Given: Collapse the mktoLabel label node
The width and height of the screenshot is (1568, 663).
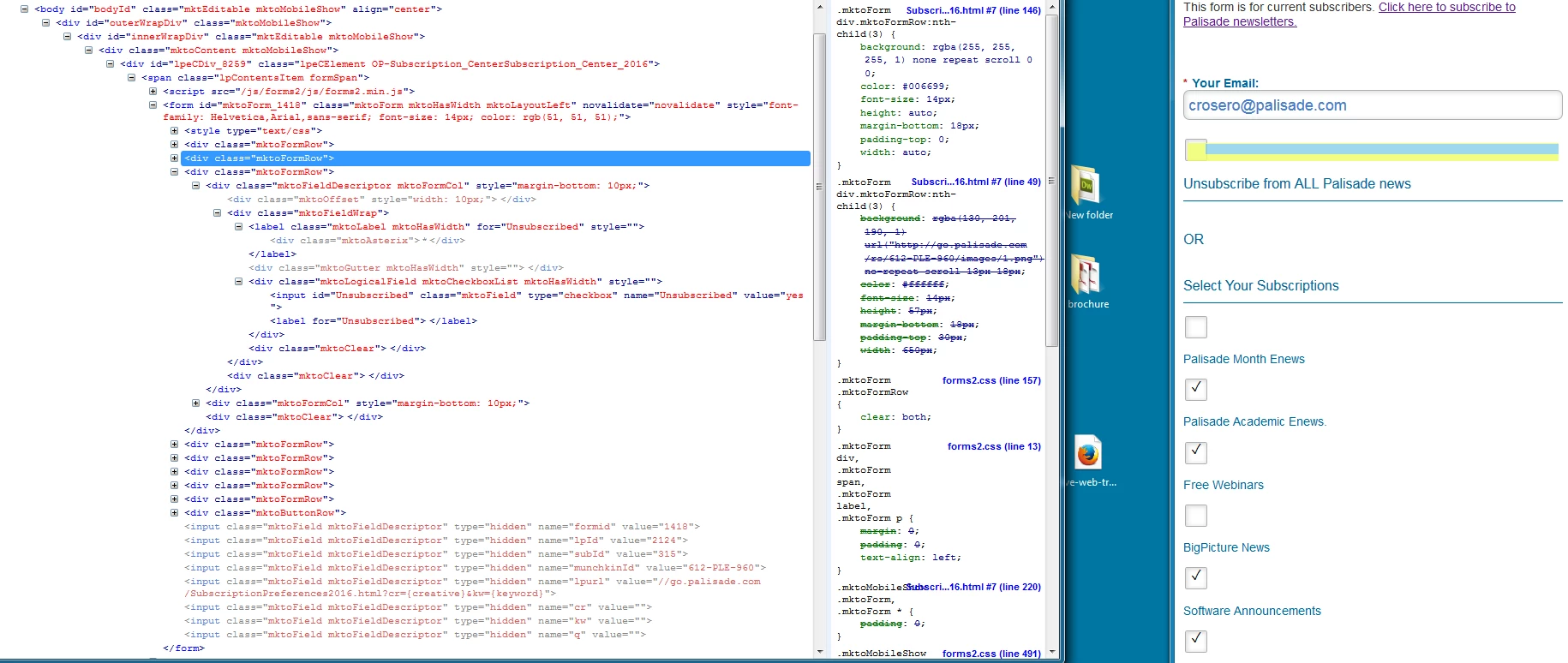Looking at the screenshot, I should pyautogui.click(x=238, y=227).
